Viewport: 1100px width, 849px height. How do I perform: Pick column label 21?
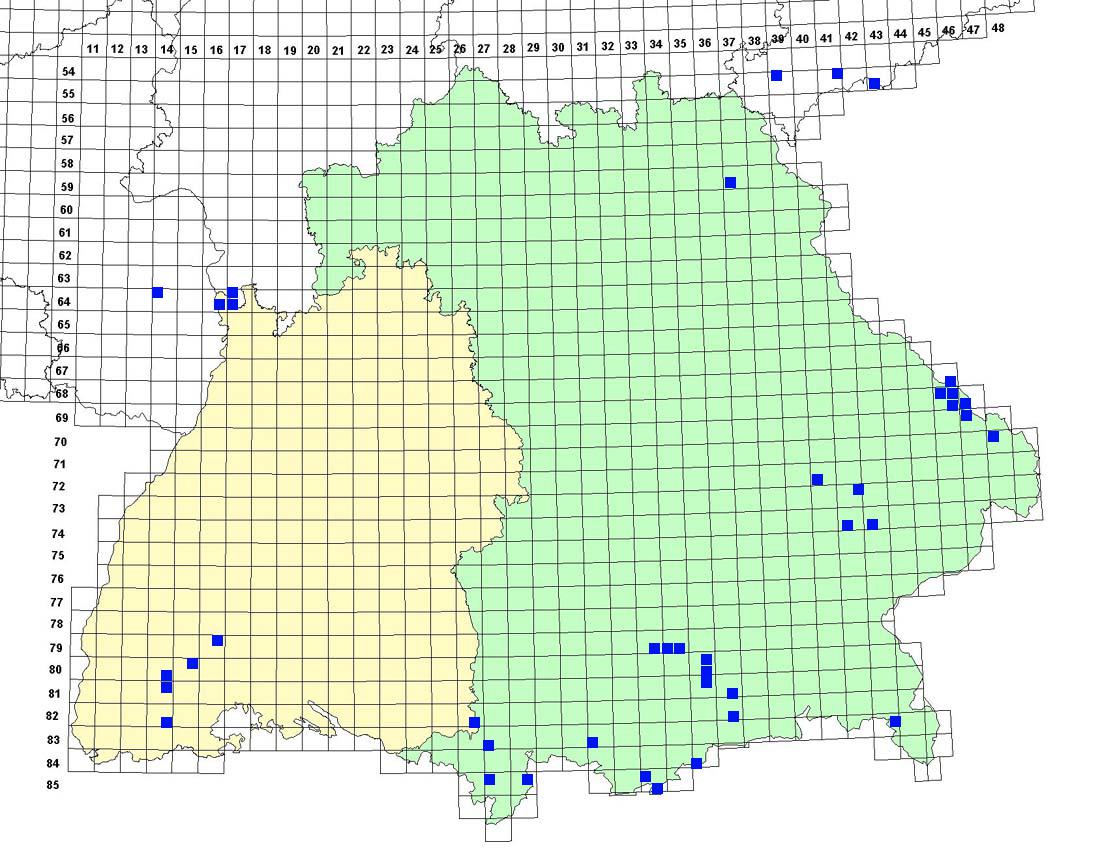tap(338, 51)
